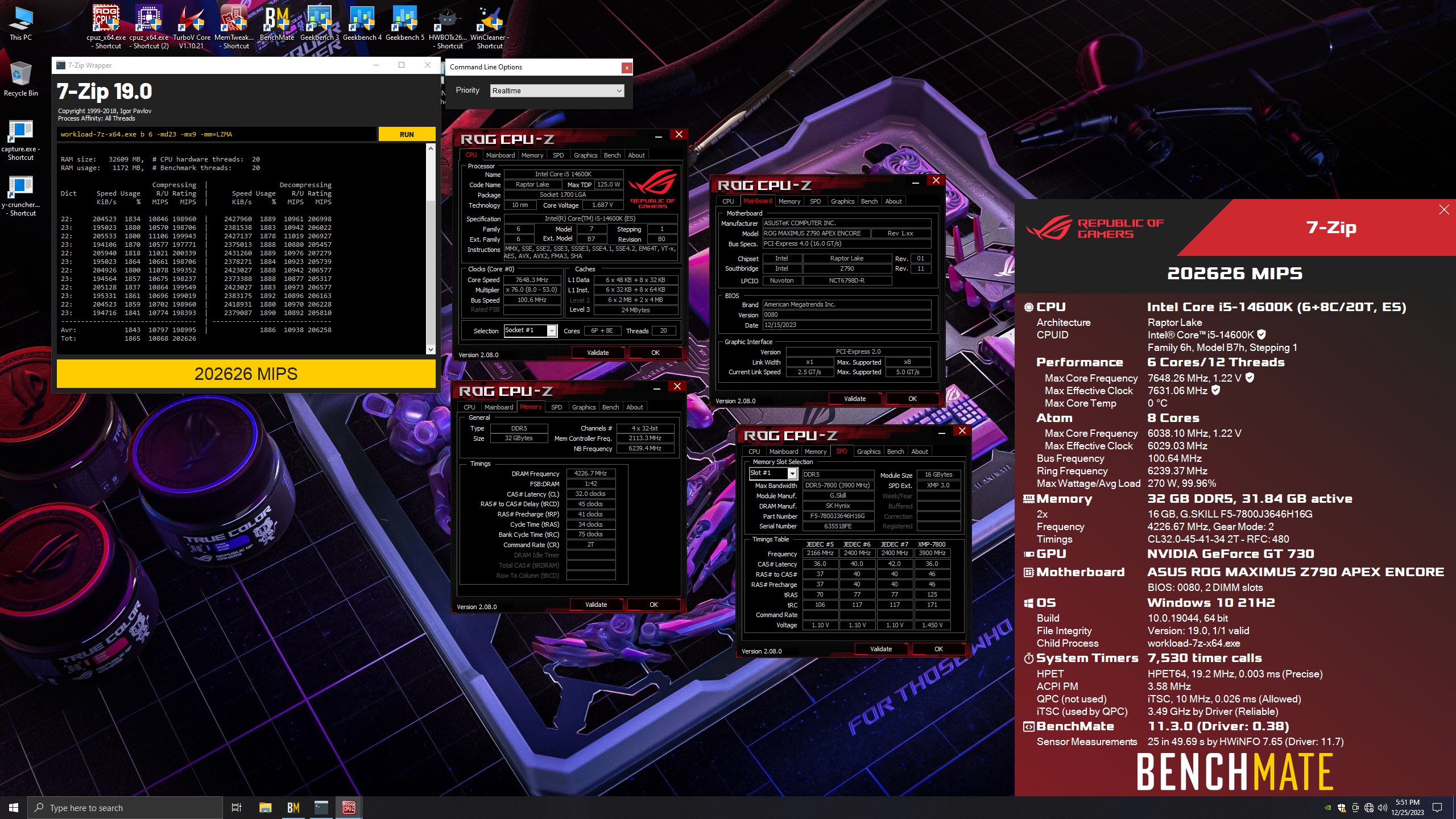The width and height of the screenshot is (1456, 819).
Task: Open SPD tab in the Memory CPU-Z window
Action: pyautogui.click(x=556, y=407)
